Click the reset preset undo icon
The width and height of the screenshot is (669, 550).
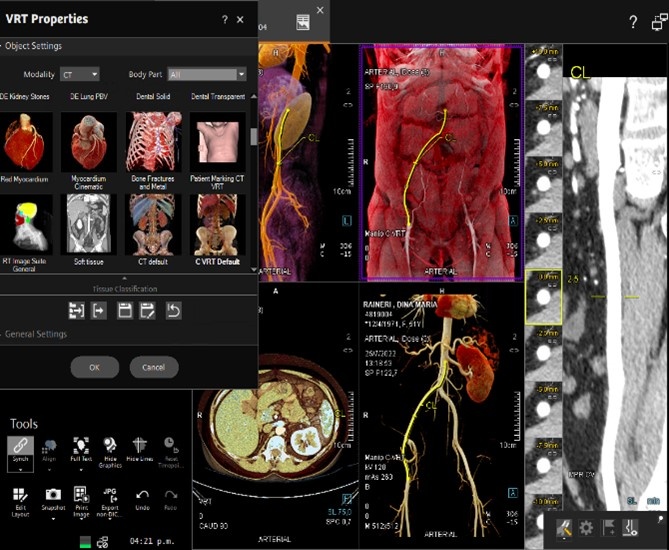[x=173, y=311]
